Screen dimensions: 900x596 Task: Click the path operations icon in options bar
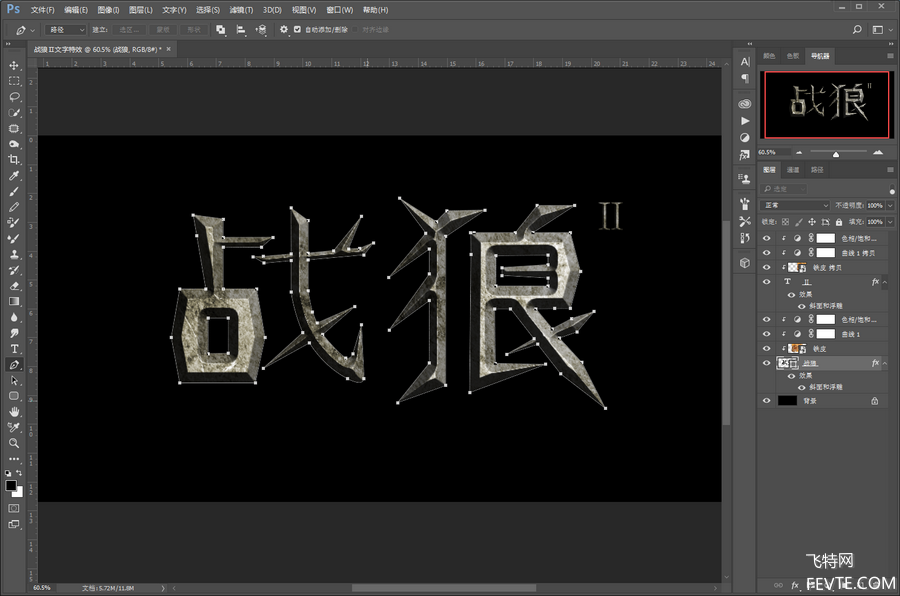220,29
